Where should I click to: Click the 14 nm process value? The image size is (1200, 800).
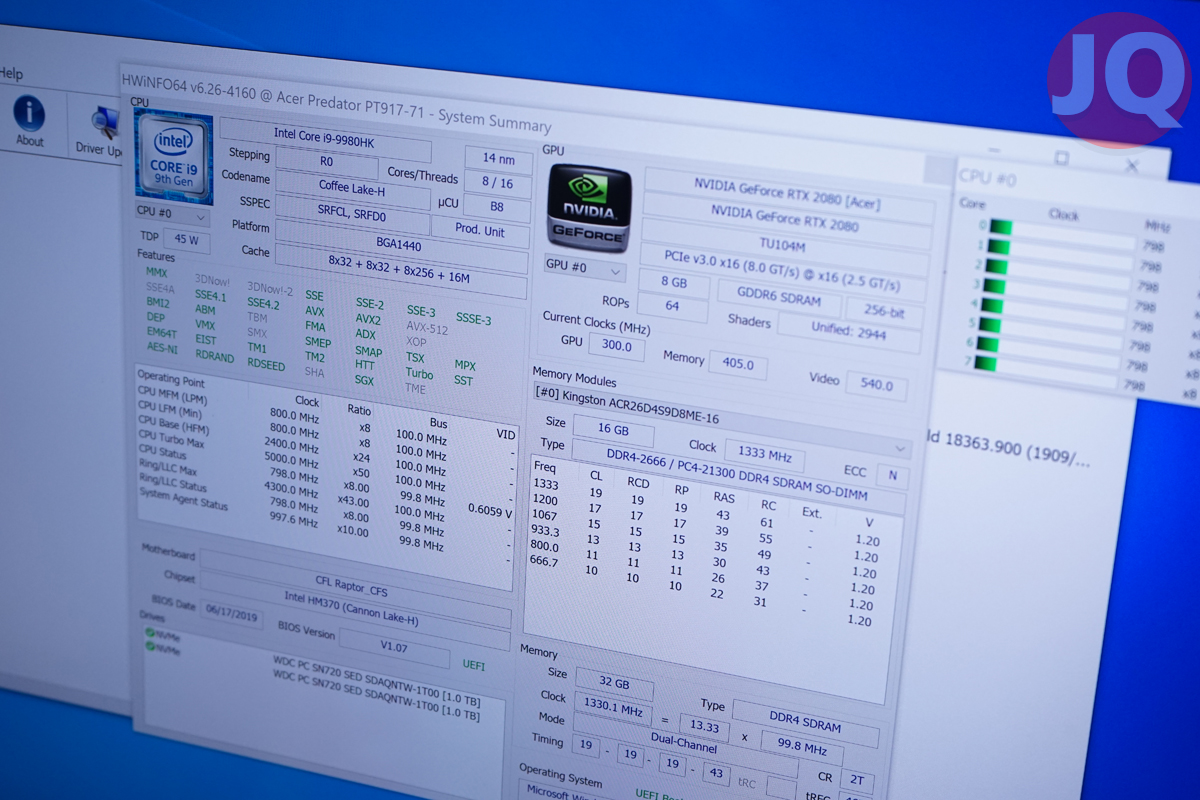(x=499, y=159)
